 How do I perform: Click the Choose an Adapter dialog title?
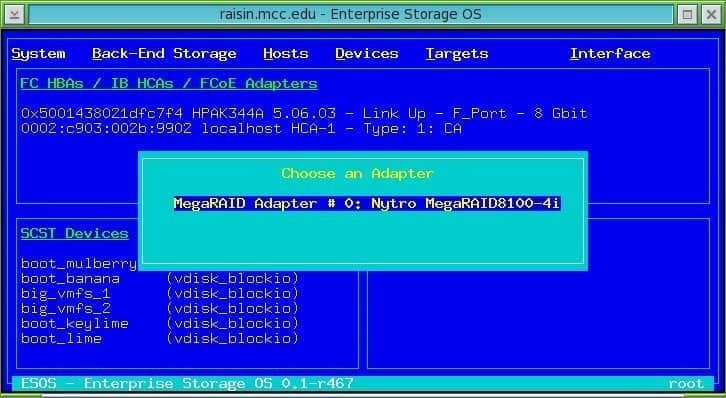click(357, 174)
